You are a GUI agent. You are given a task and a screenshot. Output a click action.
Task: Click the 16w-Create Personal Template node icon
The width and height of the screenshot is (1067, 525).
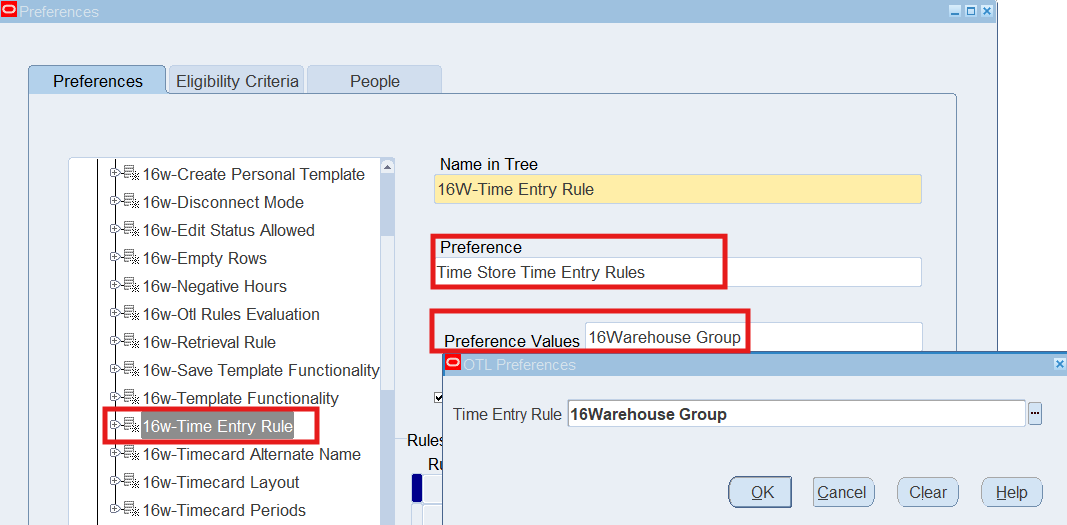[131, 174]
